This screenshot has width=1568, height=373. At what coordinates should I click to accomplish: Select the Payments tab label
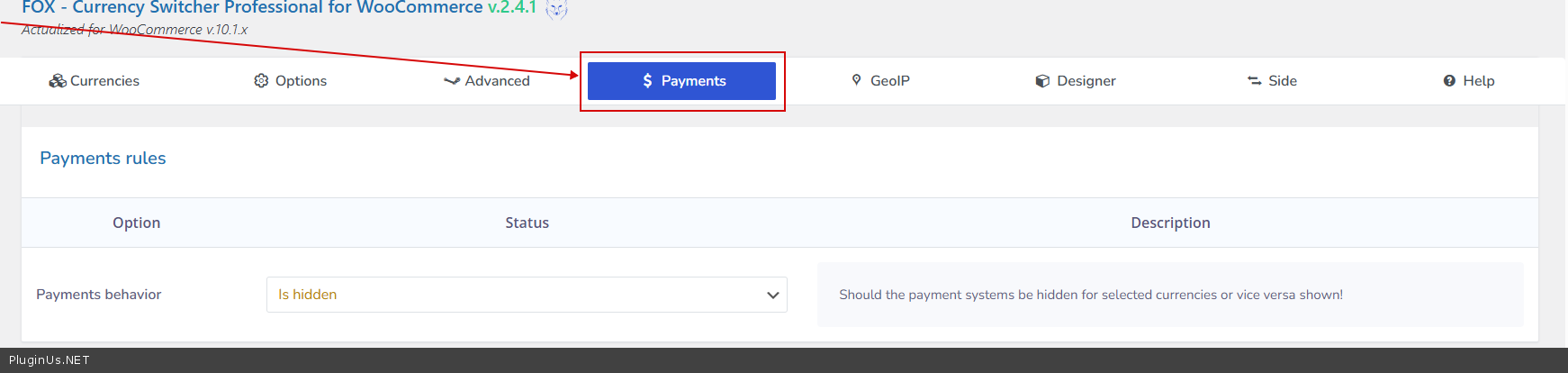(693, 81)
